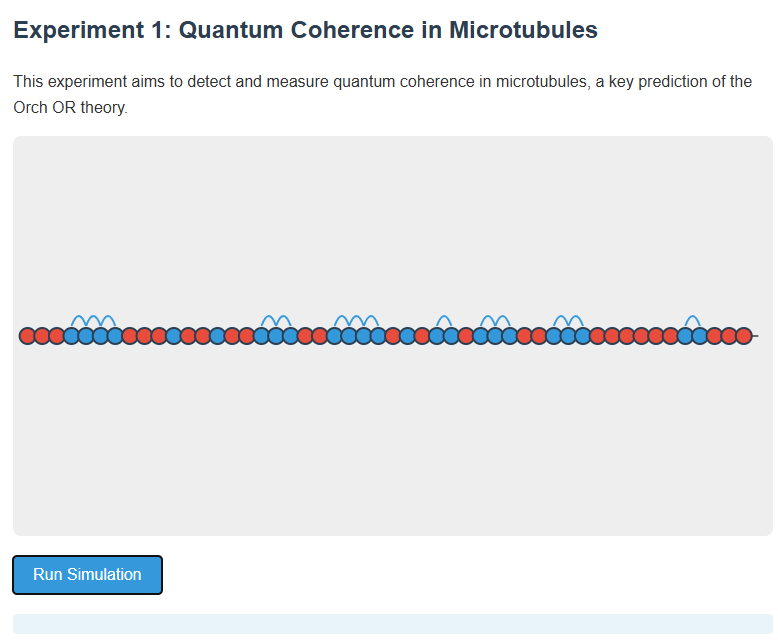This screenshot has width=778, height=641.
Task: Select the last blue circle on the right
Action: tap(699, 336)
